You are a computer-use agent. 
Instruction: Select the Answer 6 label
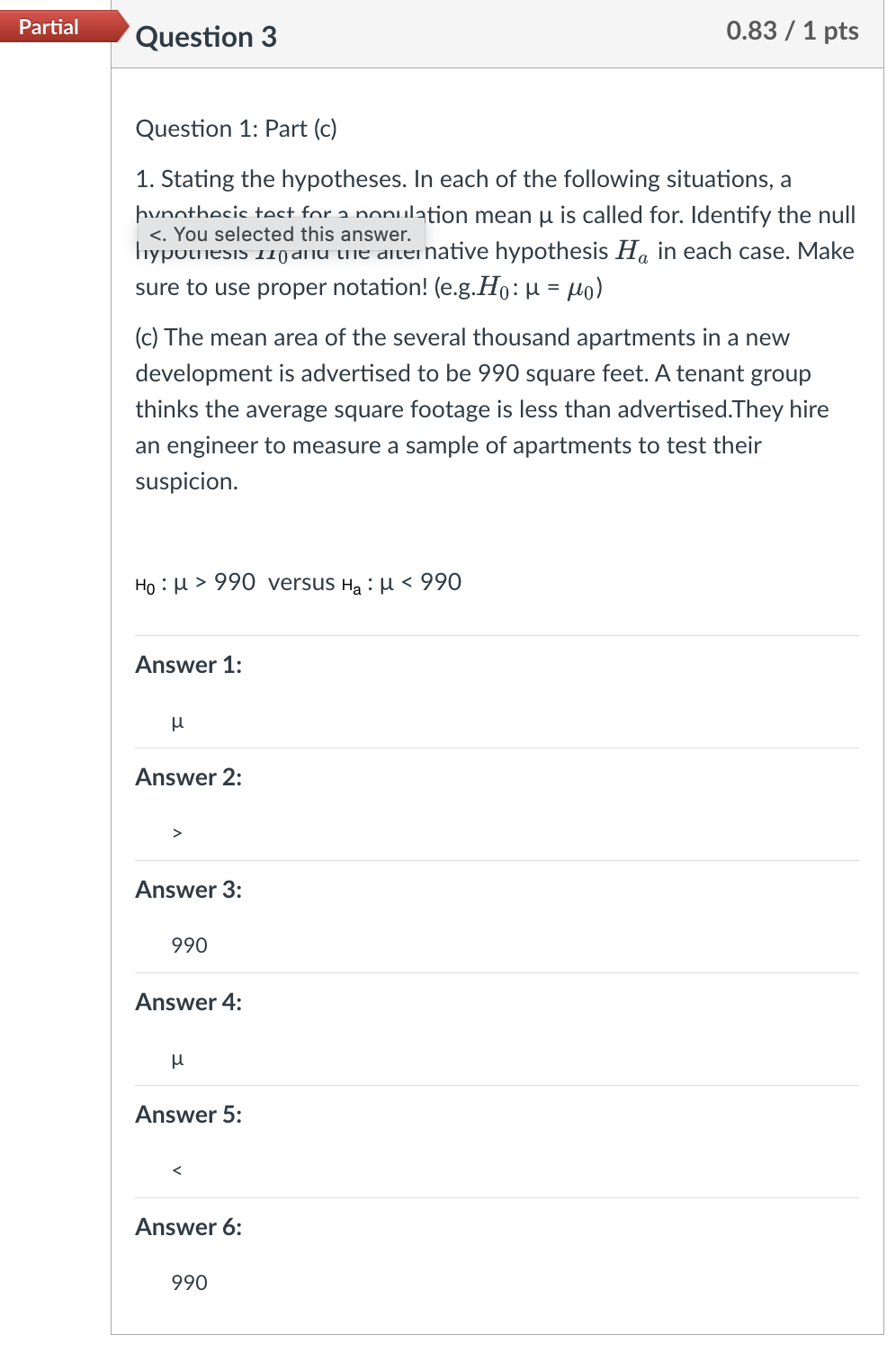(187, 1226)
